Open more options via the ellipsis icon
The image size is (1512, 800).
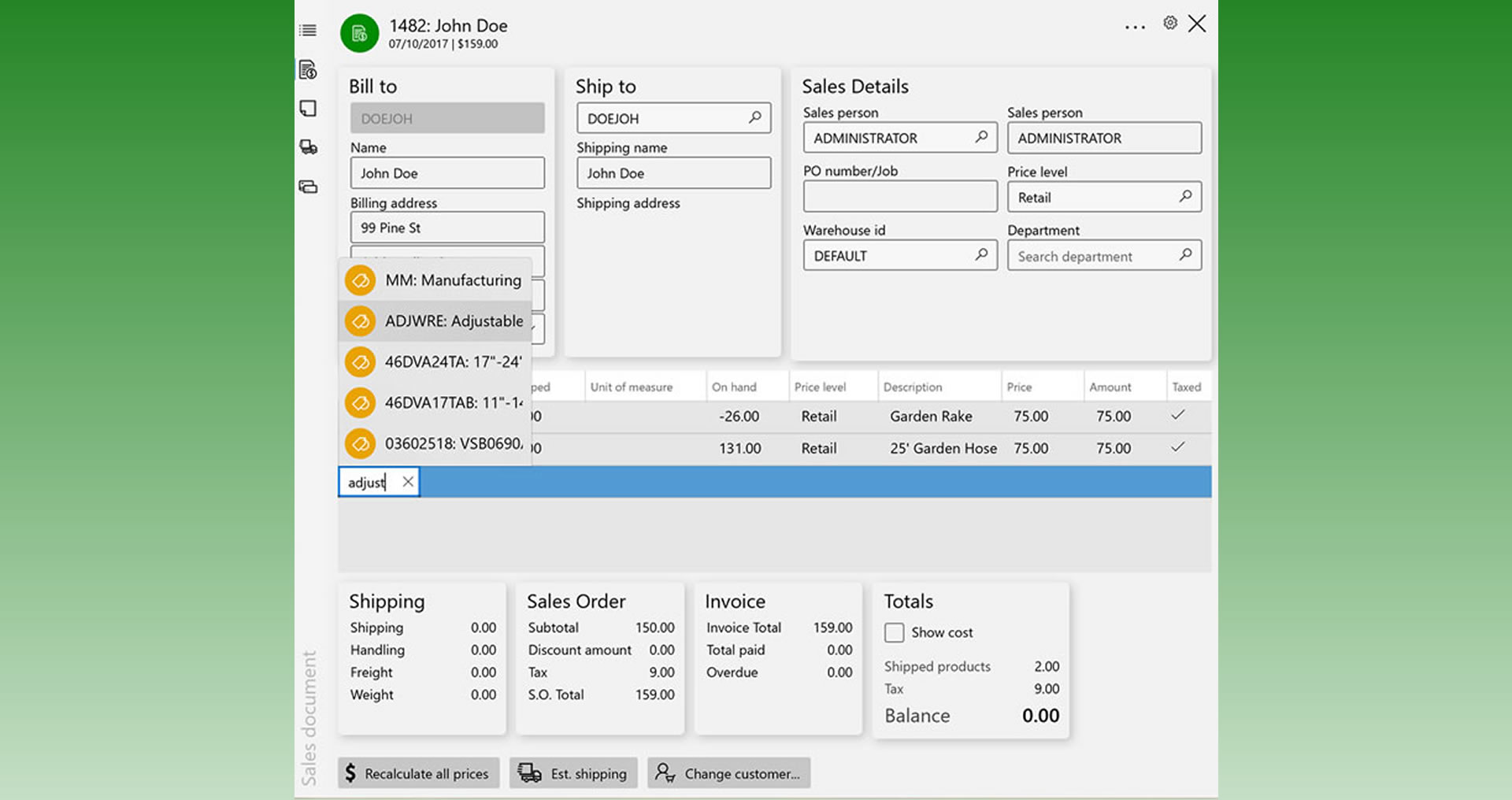click(x=1135, y=26)
